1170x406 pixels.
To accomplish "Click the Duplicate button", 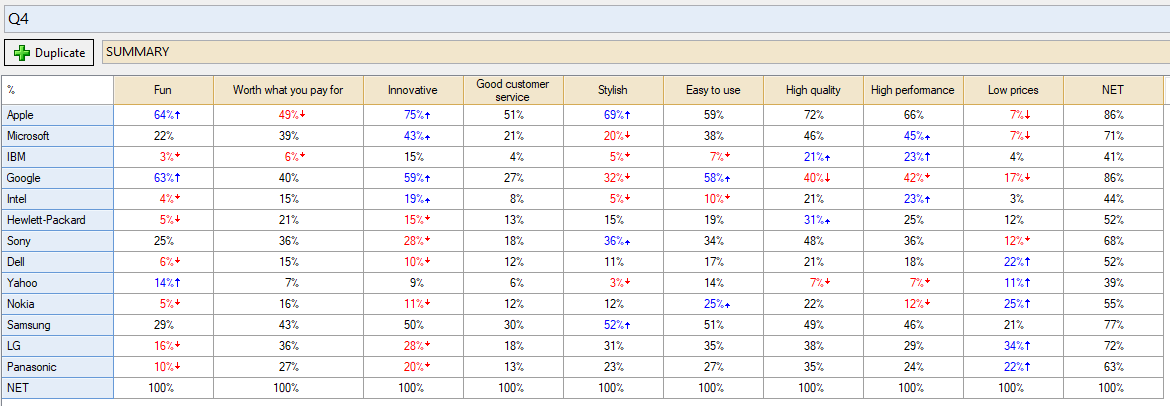I will pyautogui.click(x=49, y=52).
